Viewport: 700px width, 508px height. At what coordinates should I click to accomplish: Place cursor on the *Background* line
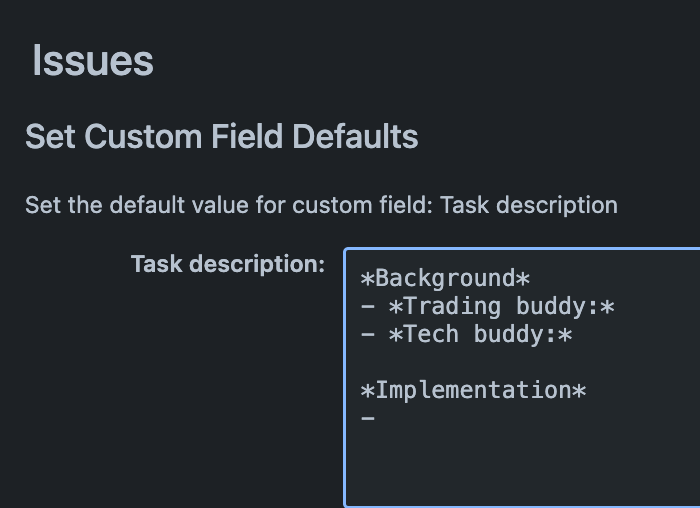click(x=445, y=279)
